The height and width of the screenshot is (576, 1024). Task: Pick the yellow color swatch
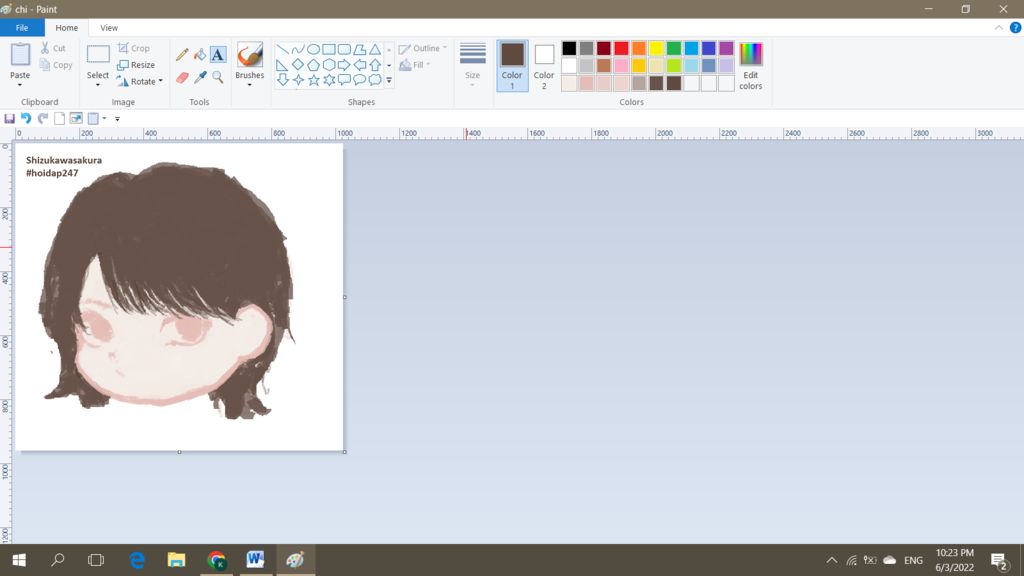click(656, 48)
